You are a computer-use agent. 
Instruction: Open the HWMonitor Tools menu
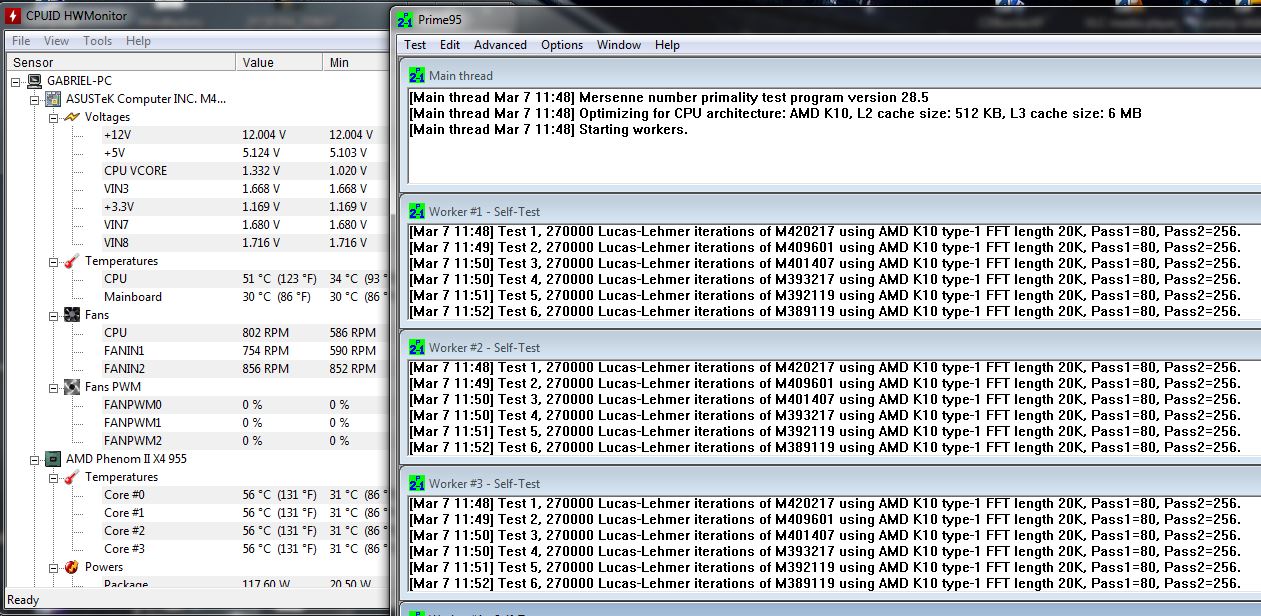point(98,41)
